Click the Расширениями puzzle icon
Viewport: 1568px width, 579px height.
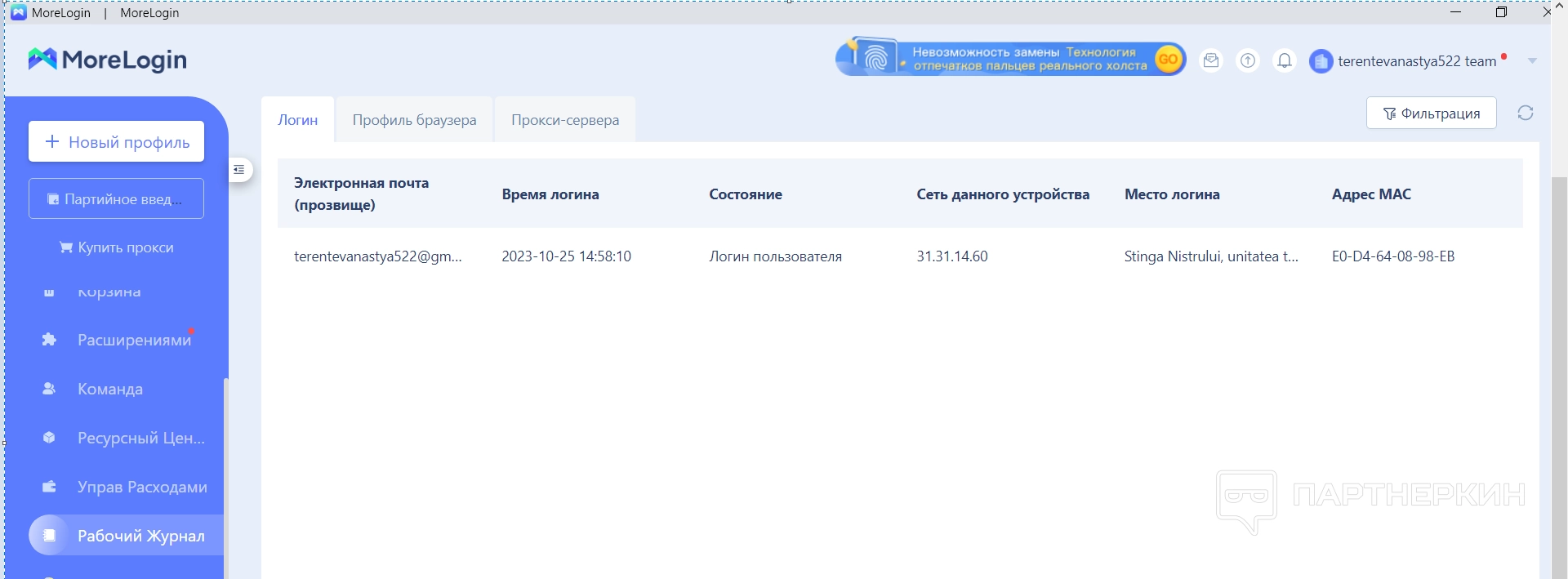49,340
